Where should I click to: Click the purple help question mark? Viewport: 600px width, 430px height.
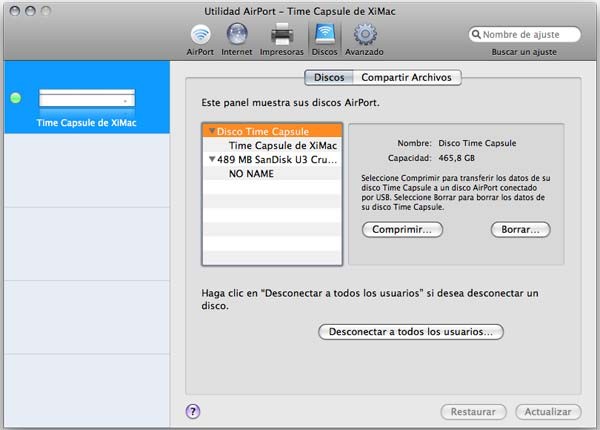193,412
